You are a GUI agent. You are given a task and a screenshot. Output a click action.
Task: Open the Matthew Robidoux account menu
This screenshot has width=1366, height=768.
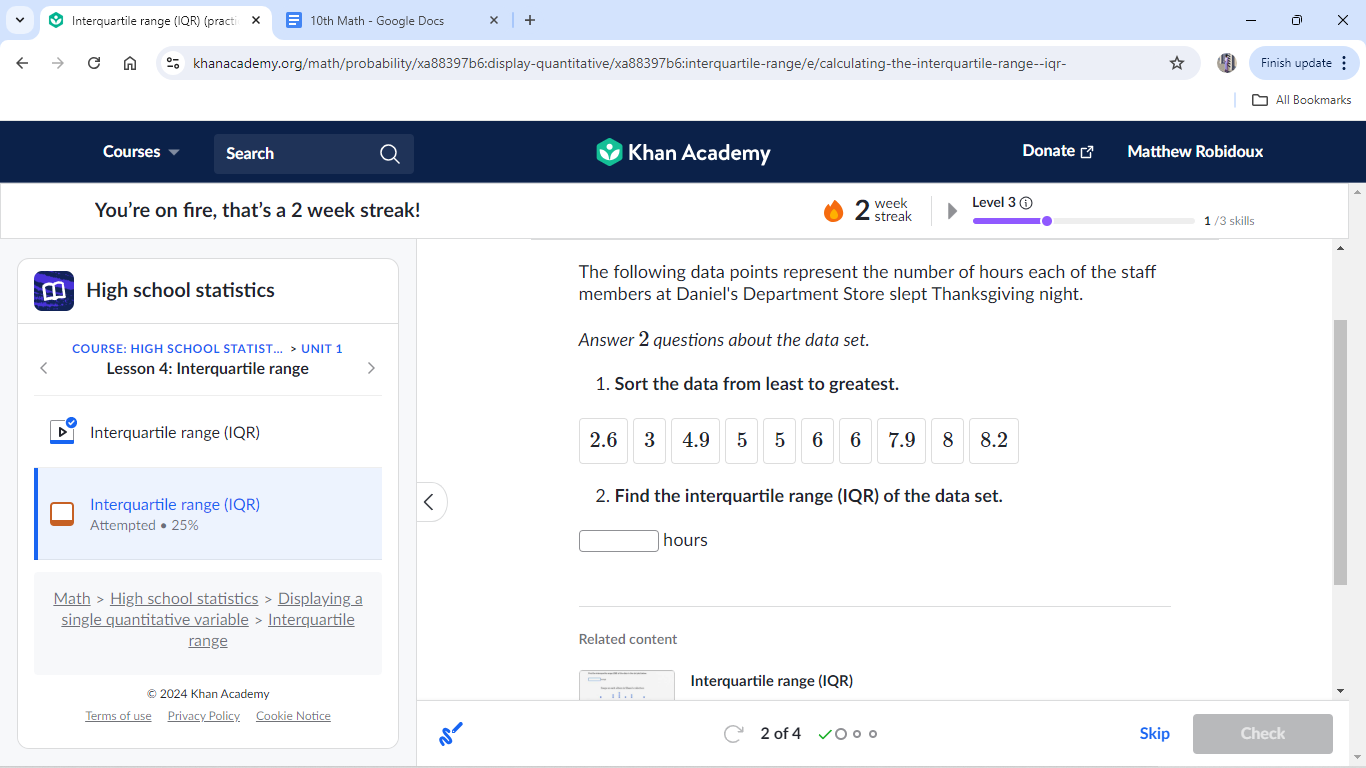(x=1195, y=152)
